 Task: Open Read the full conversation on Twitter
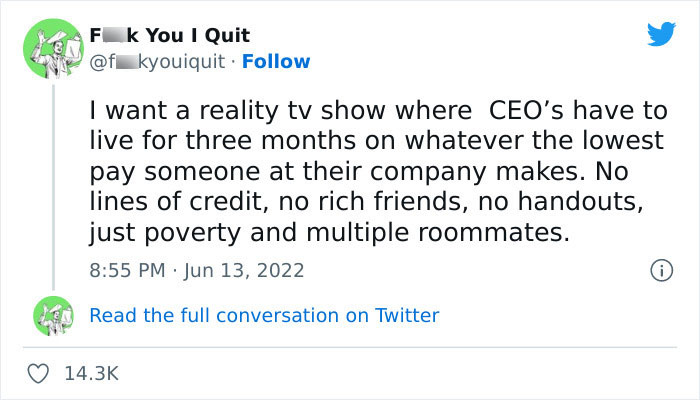pyautogui.click(x=264, y=315)
